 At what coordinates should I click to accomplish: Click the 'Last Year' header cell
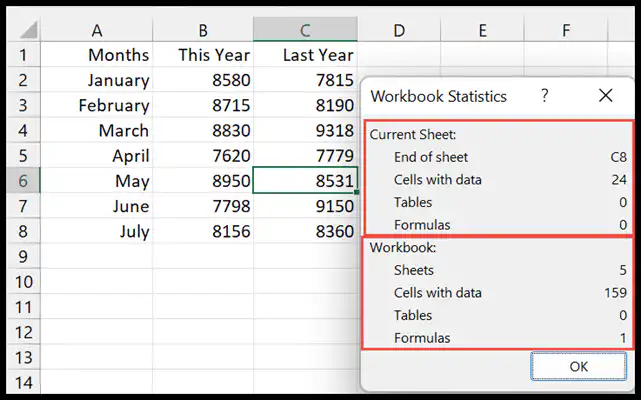(x=305, y=55)
